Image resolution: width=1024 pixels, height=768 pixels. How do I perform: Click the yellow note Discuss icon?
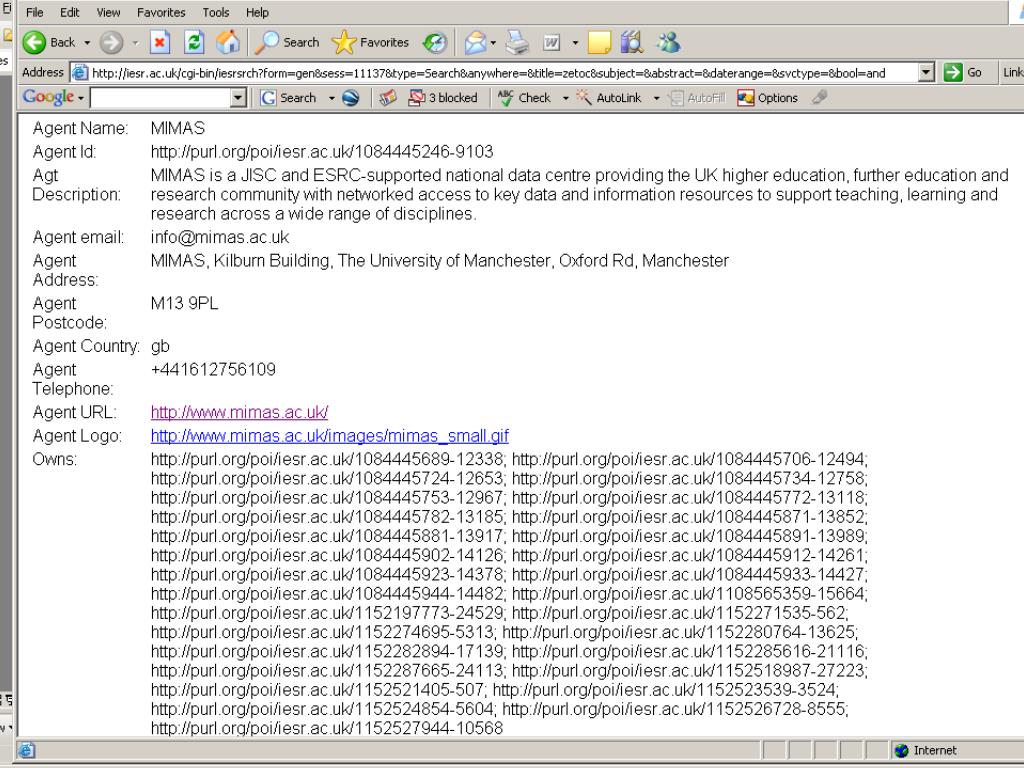pos(599,42)
